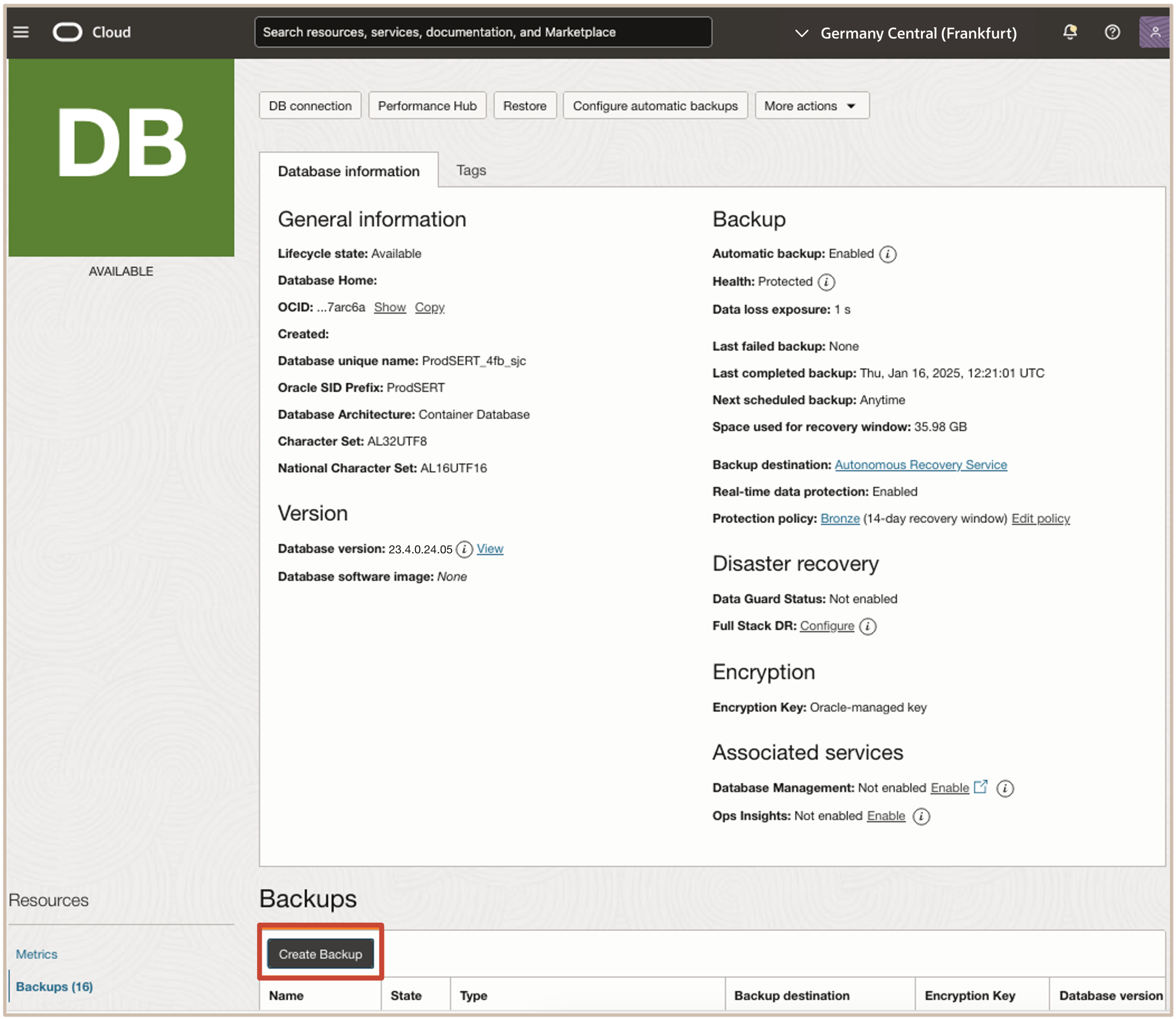The image size is (1176, 1019).
Task: Click info icon beside Health Protected
Action: coord(826,282)
